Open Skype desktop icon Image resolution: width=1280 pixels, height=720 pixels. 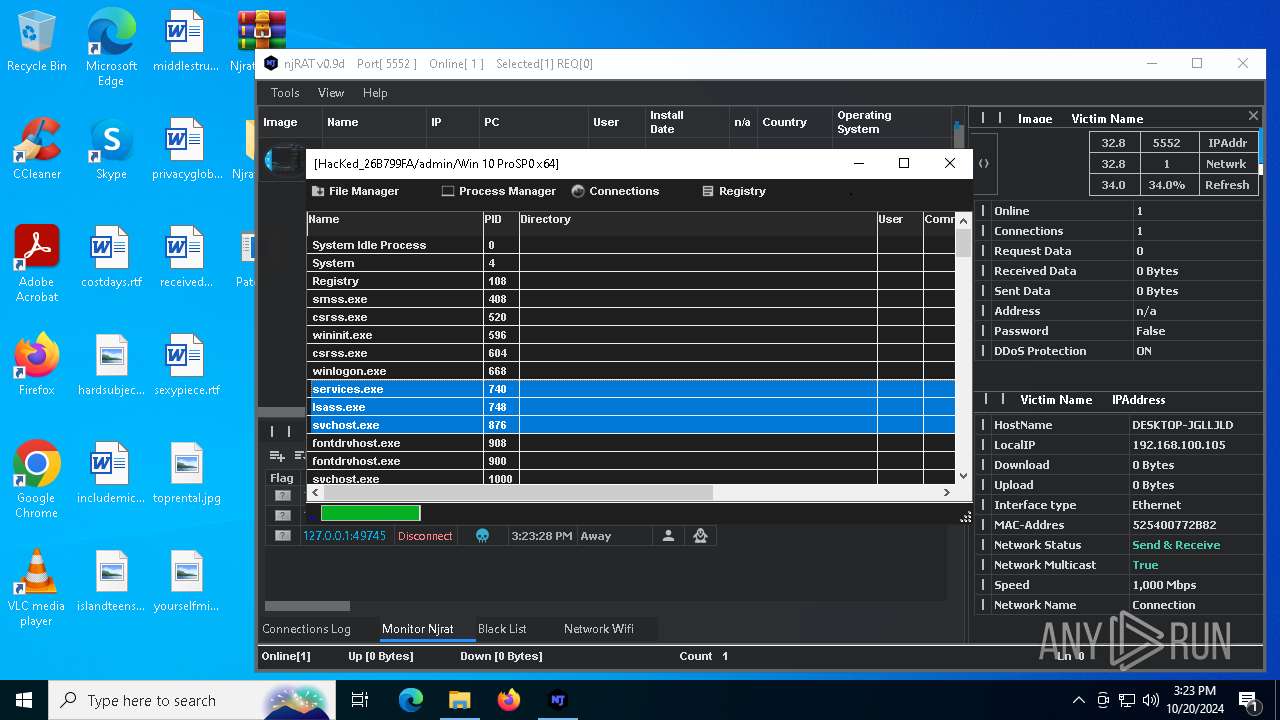click(111, 148)
